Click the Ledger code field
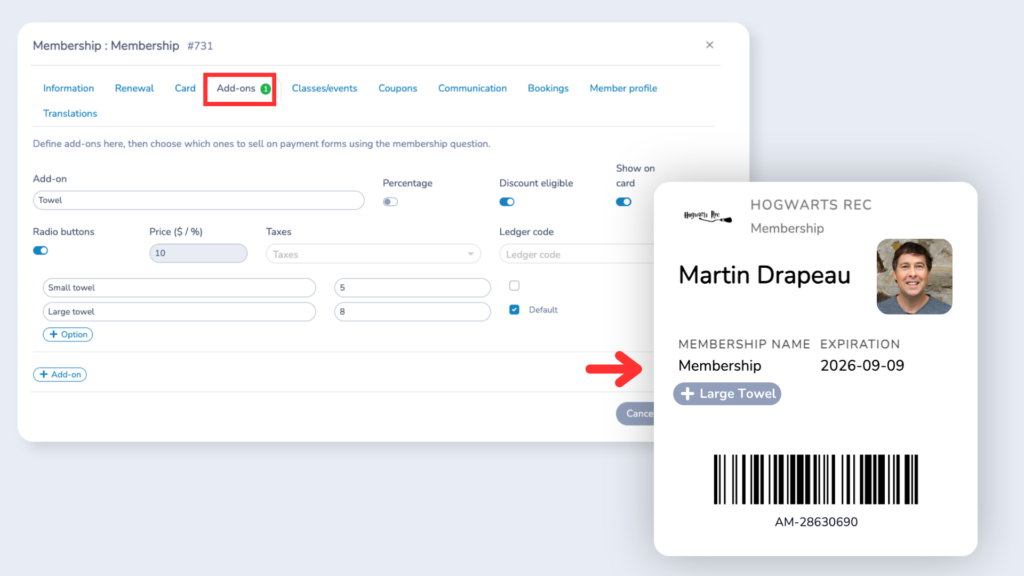The image size is (1024, 576). point(577,254)
